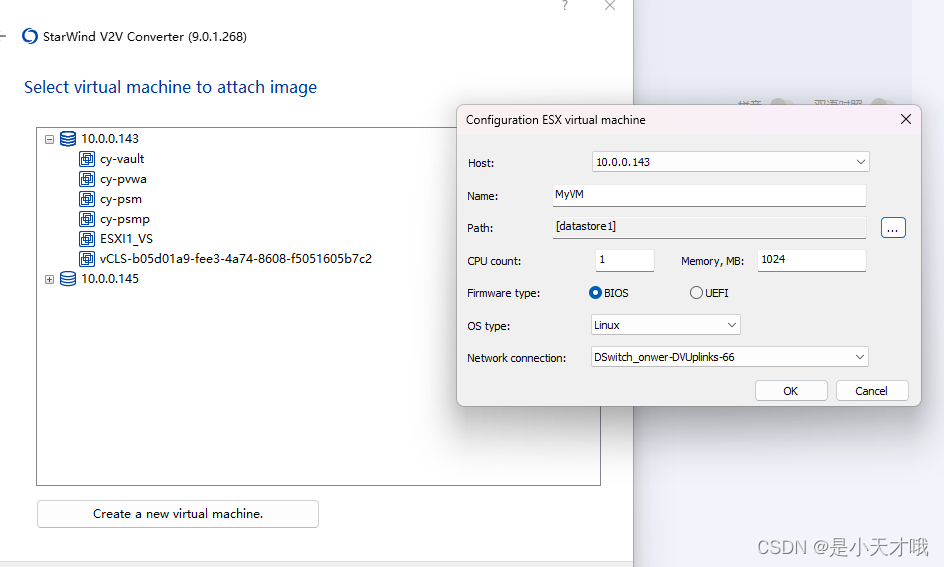
Task: Select cy-psmp in the VM tree
Action: pyautogui.click(x=125, y=218)
